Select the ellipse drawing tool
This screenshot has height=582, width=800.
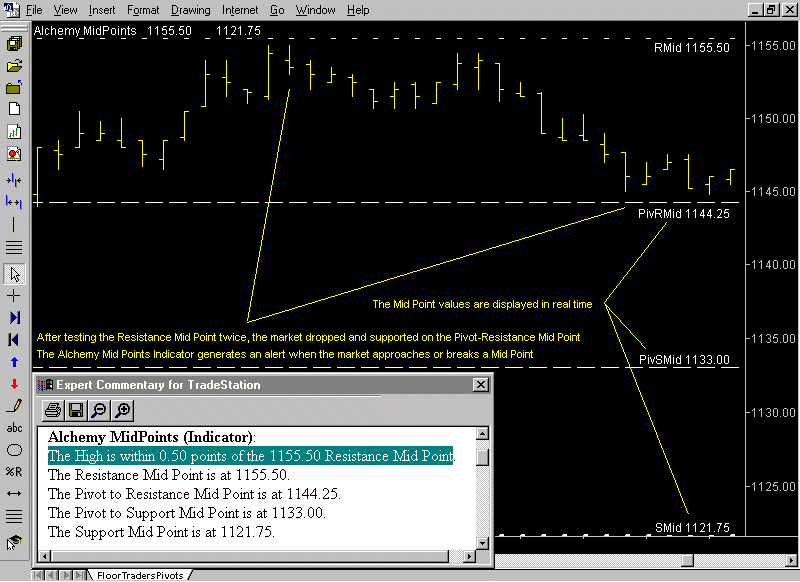pyautogui.click(x=14, y=450)
